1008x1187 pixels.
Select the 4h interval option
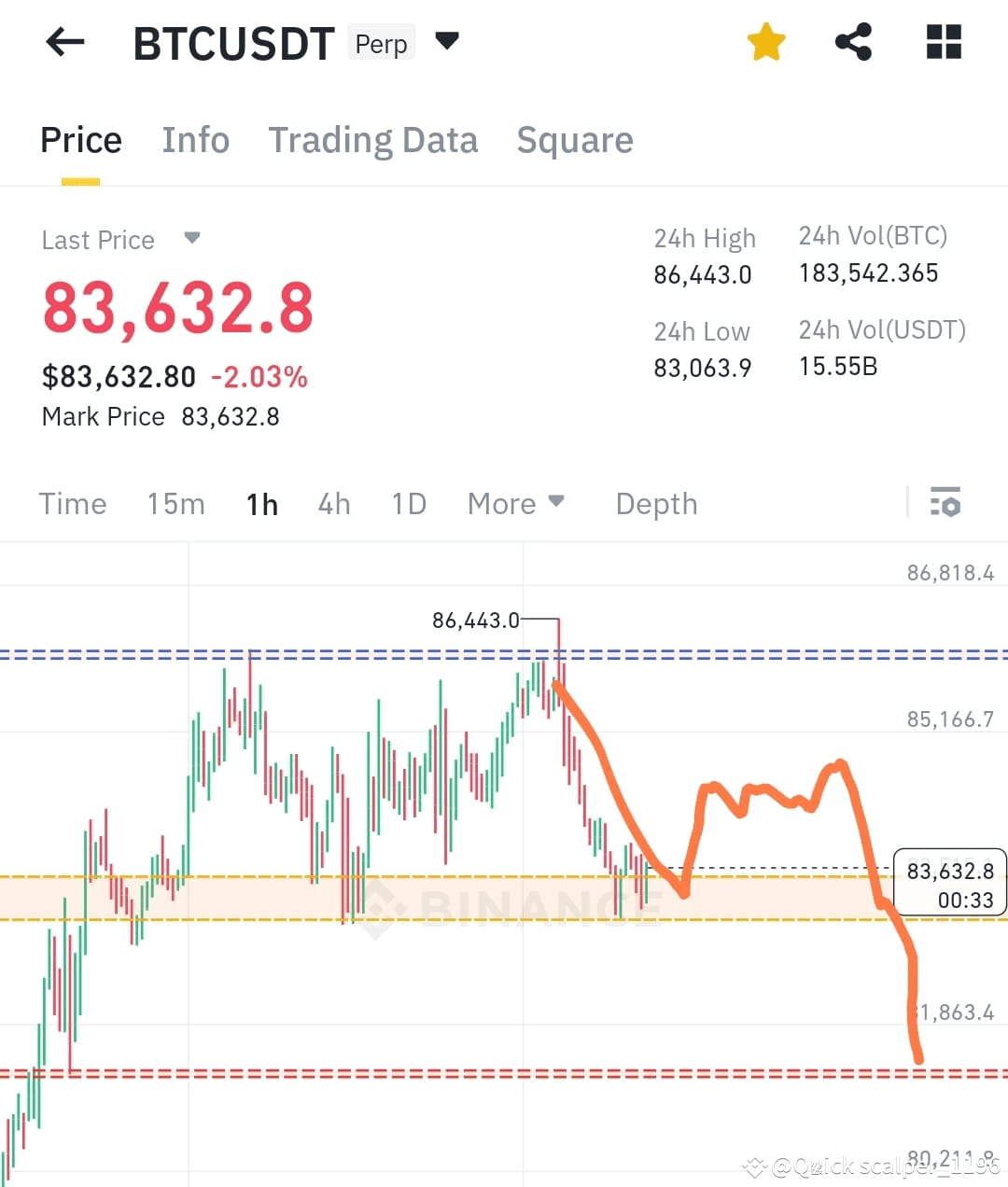(334, 503)
